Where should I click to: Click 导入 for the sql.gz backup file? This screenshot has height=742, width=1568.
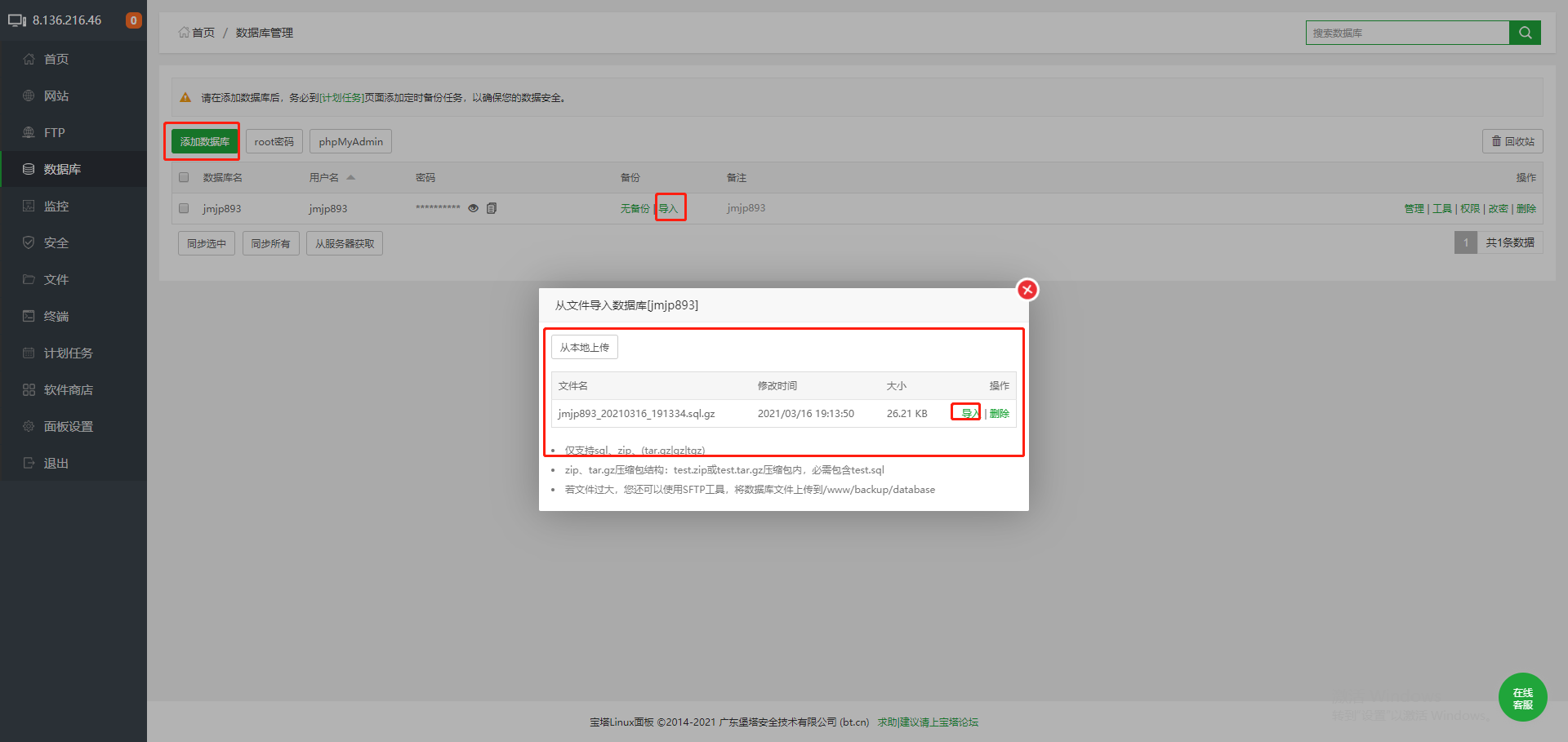point(970,413)
